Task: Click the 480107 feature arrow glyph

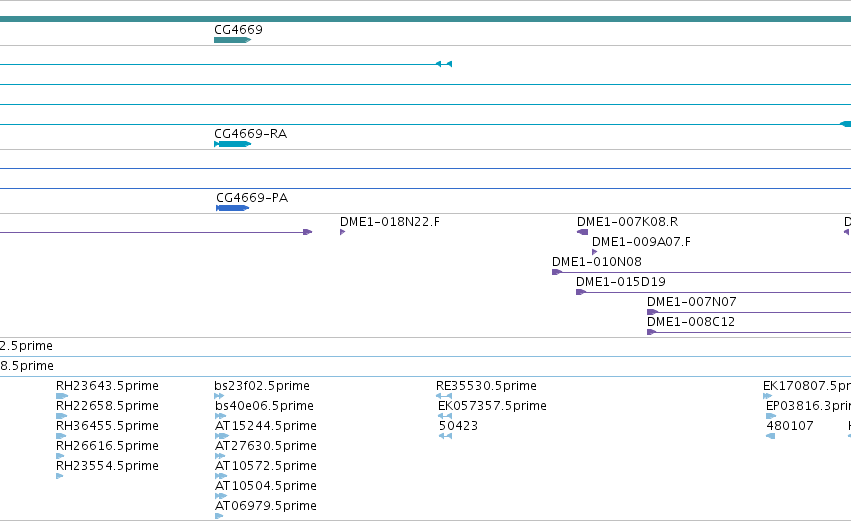Action: pyautogui.click(x=770, y=436)
